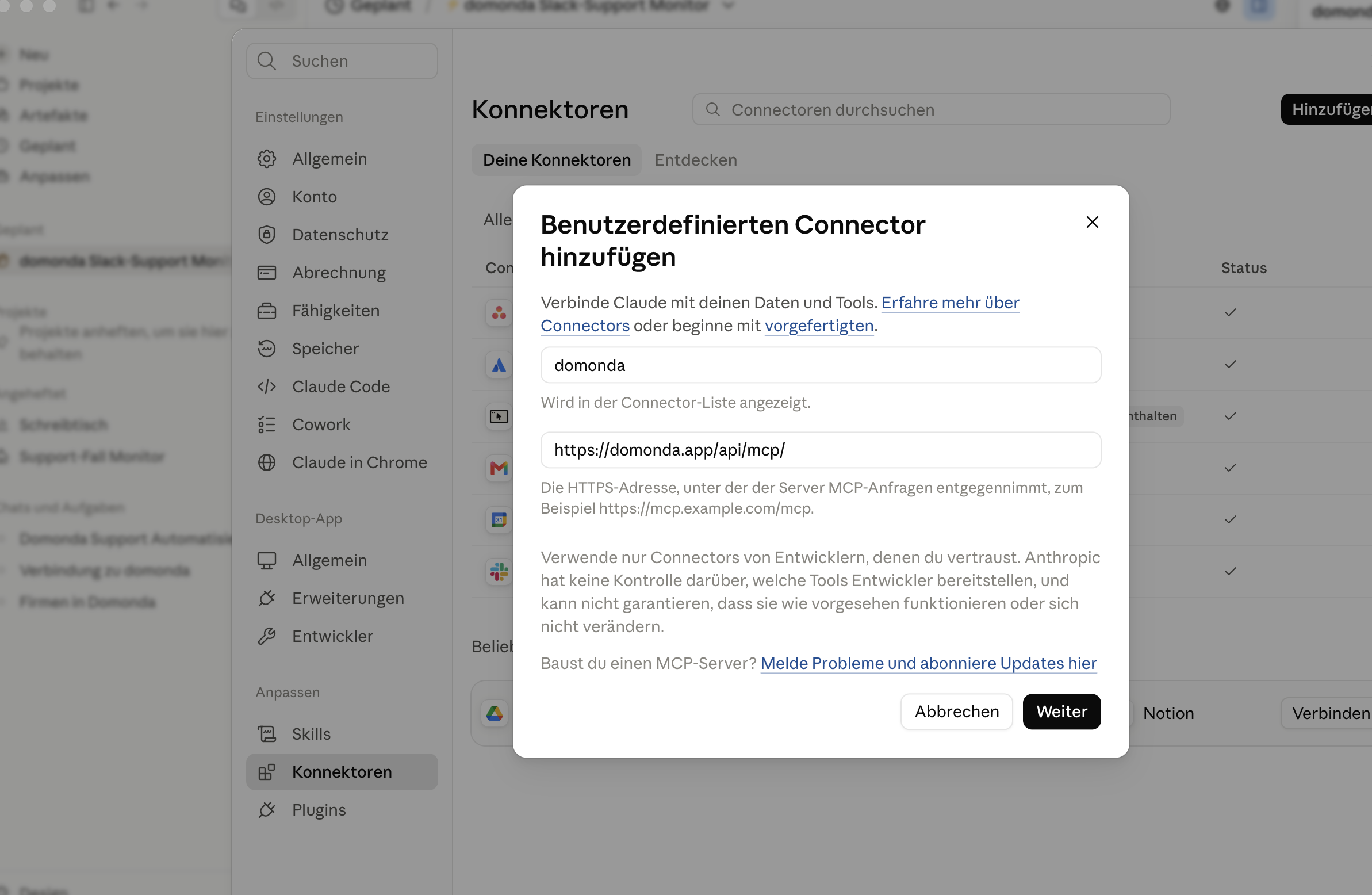The width and height of the screenshot is (1372, 895).
Task: Click the Asana connector icon
Action: (499, 313)
